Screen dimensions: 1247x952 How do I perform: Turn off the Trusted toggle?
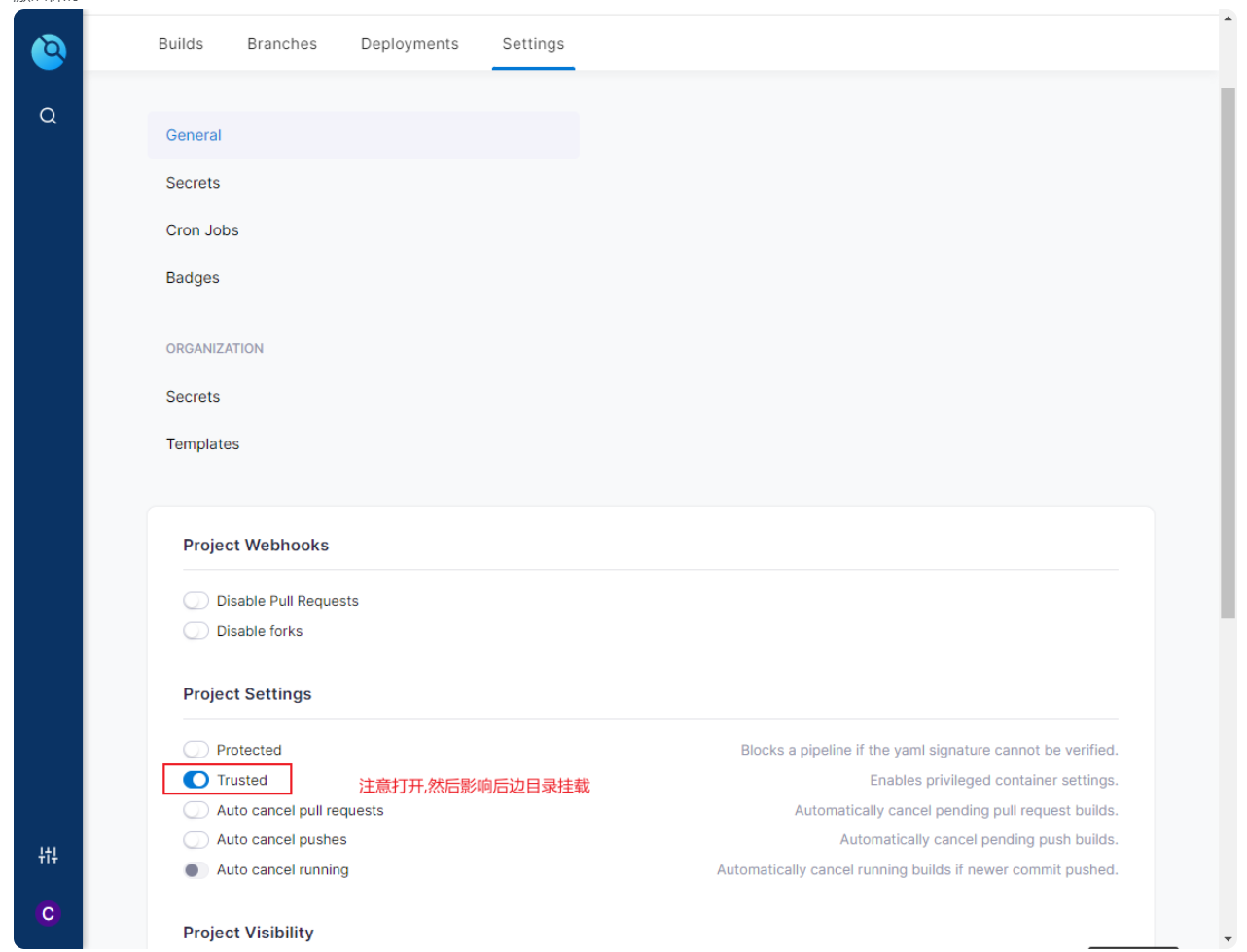196,780
